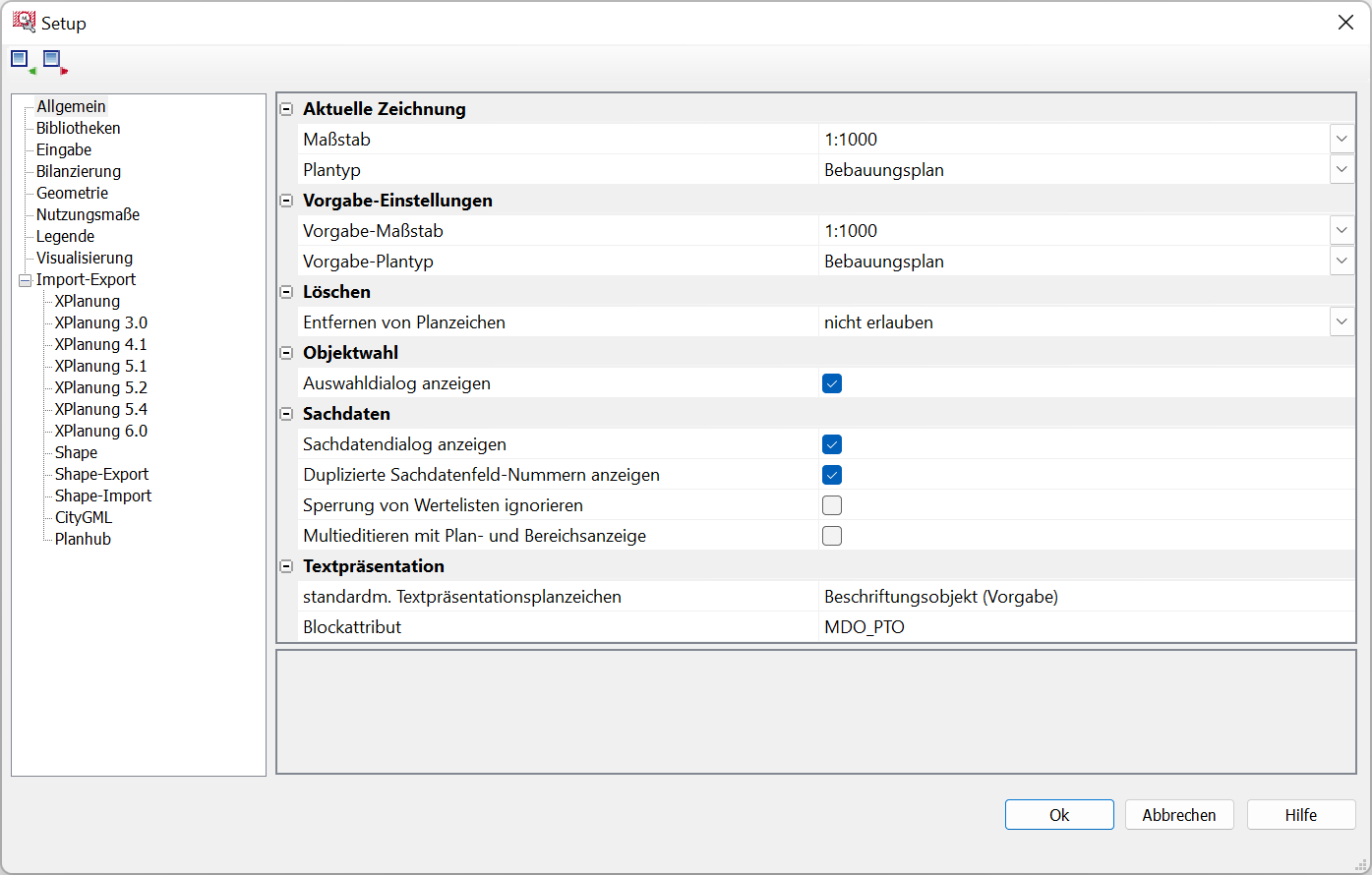Collapse the Aktuelle Zeichnung section
This screenshot has width=1372, height=875.
point(287,109)
